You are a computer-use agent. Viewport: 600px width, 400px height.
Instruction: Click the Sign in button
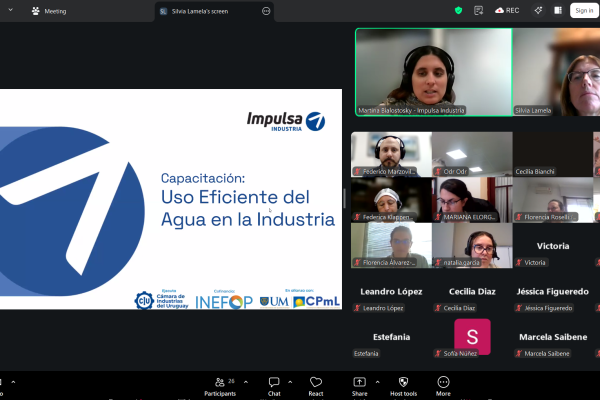point(584,11)
